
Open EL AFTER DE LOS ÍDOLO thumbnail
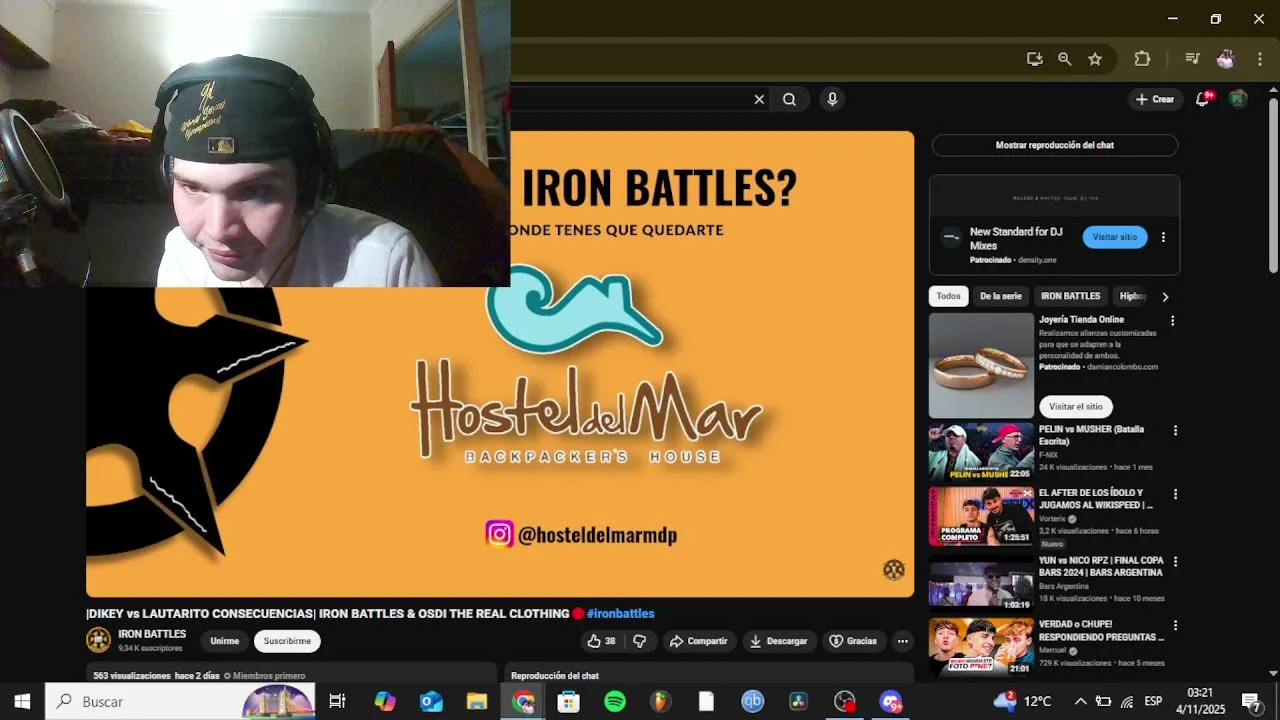coord(981,516)
